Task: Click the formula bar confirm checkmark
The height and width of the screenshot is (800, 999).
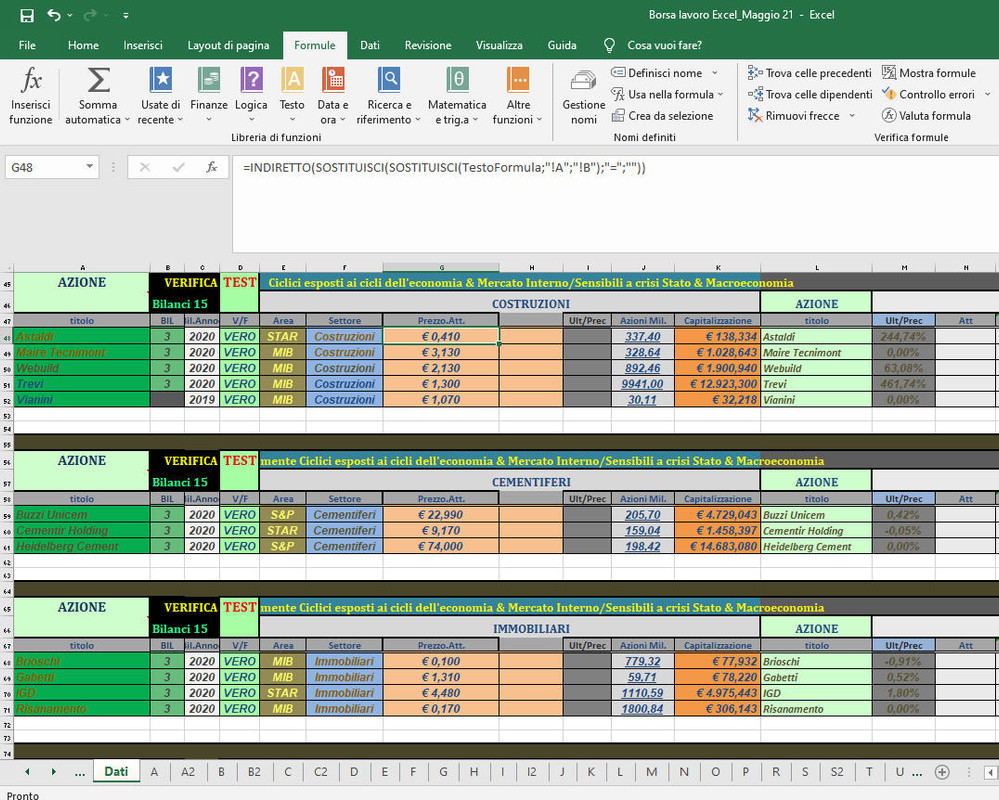Action: (178, 168)
